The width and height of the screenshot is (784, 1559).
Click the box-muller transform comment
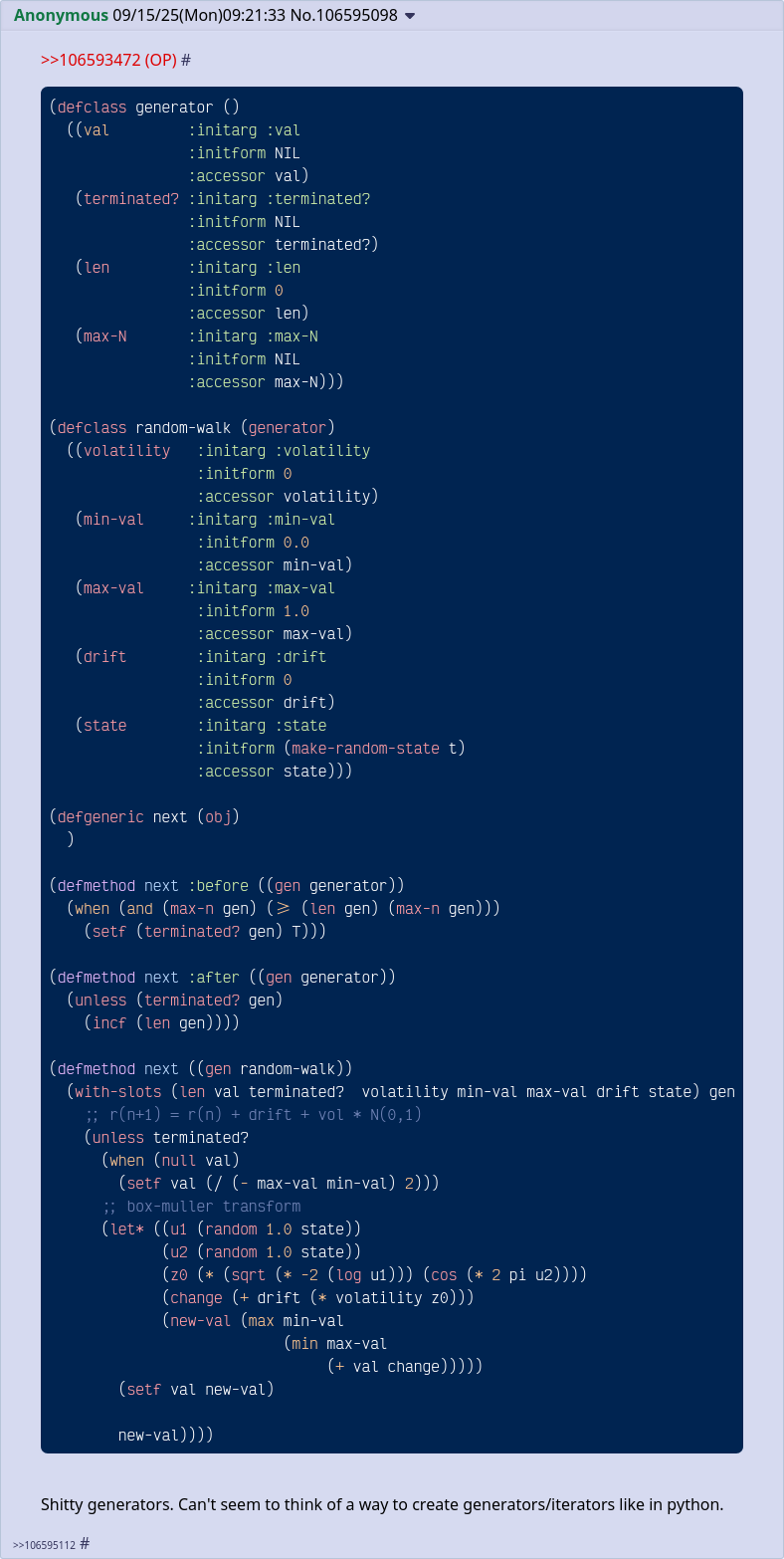click(201, 1207)
